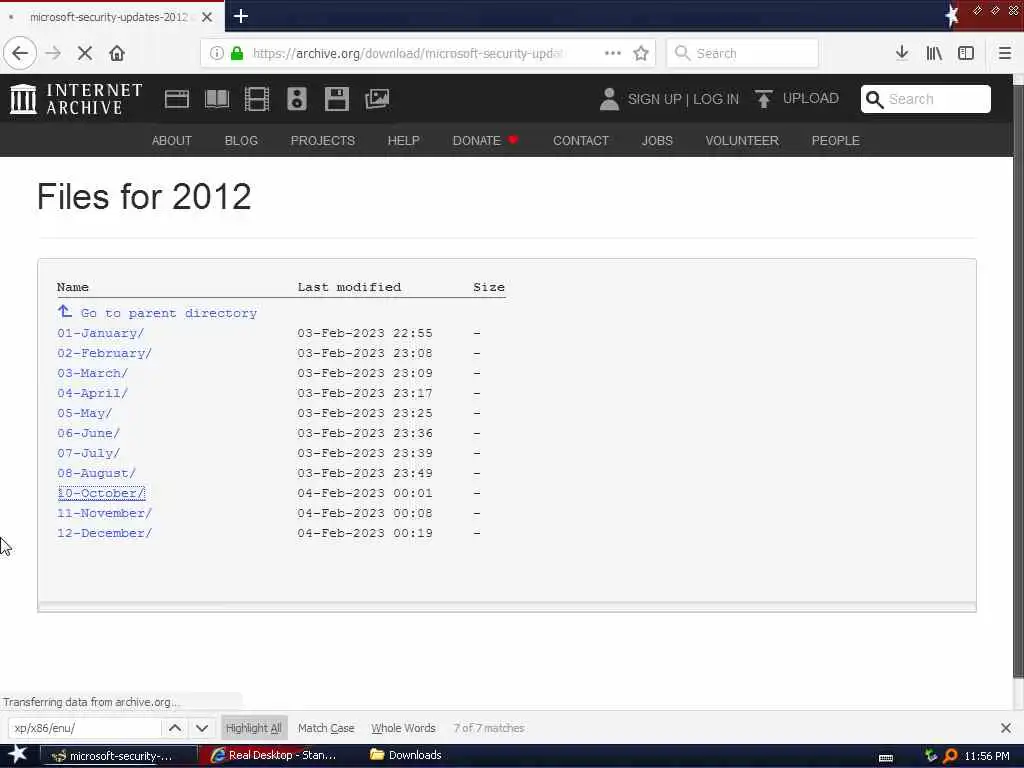Click the Internet Archive logo
Screen dimensions: 1024x768
click(76, 99)
